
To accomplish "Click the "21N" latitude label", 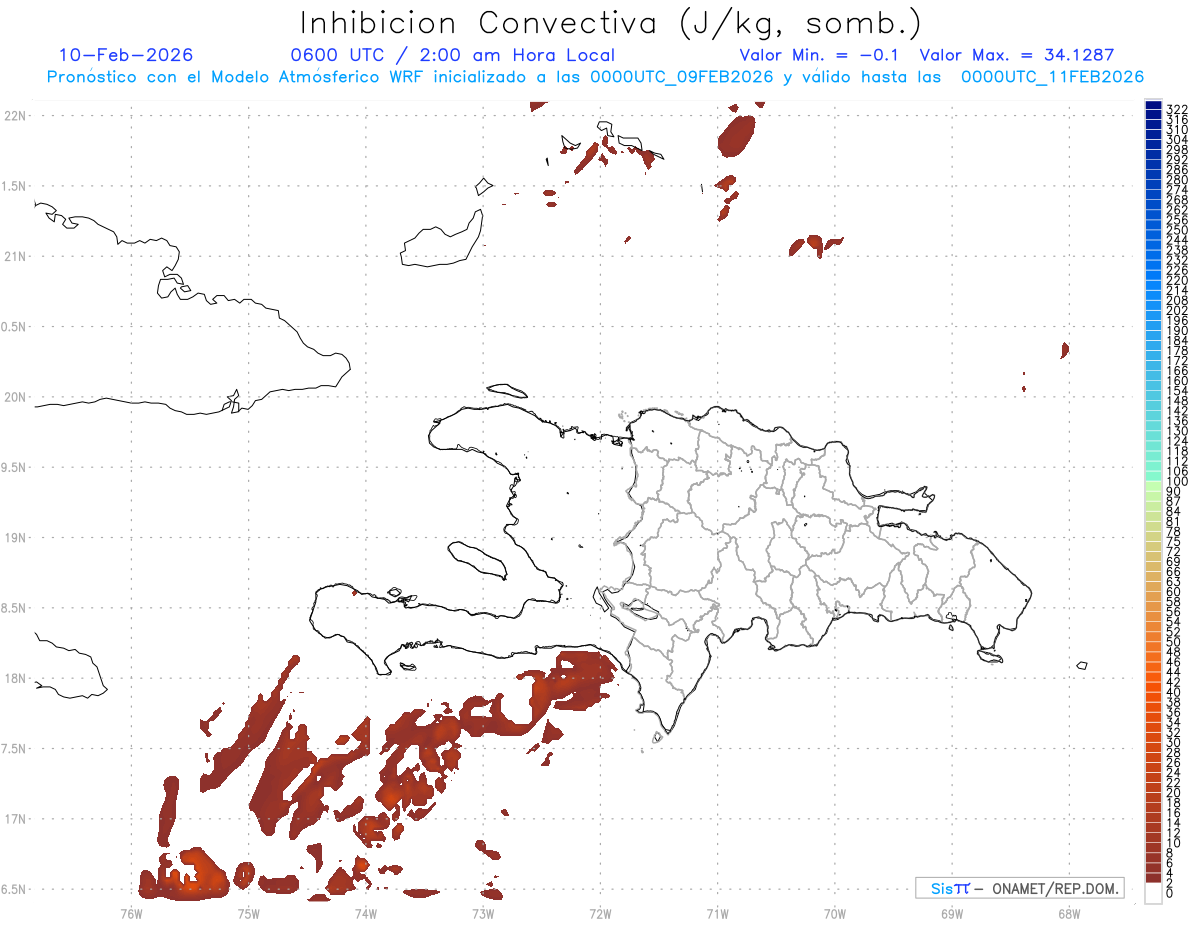I will 15,256.
